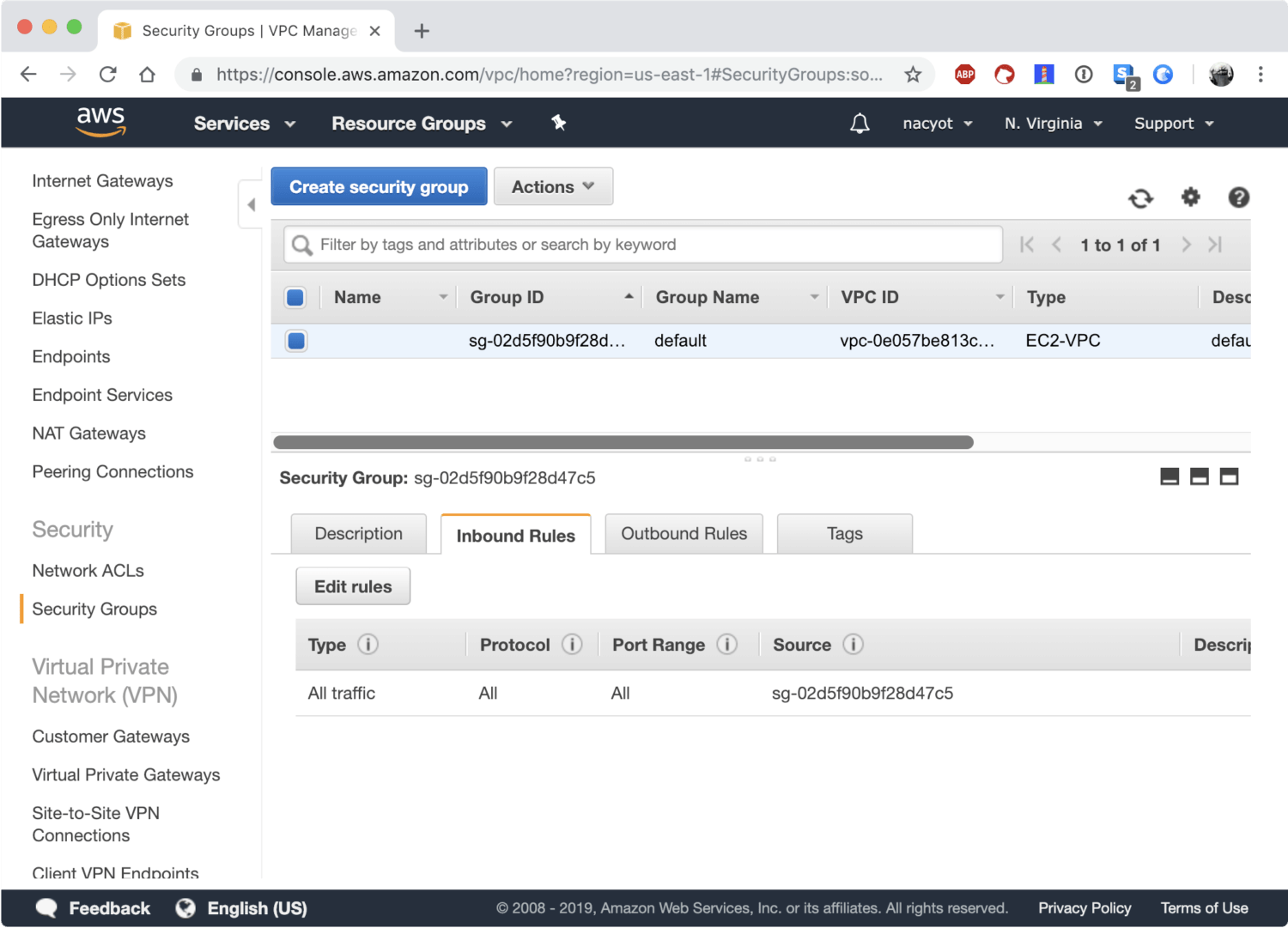Go to first page of results
1288x928 pixels.
[x=1027, y=245]
